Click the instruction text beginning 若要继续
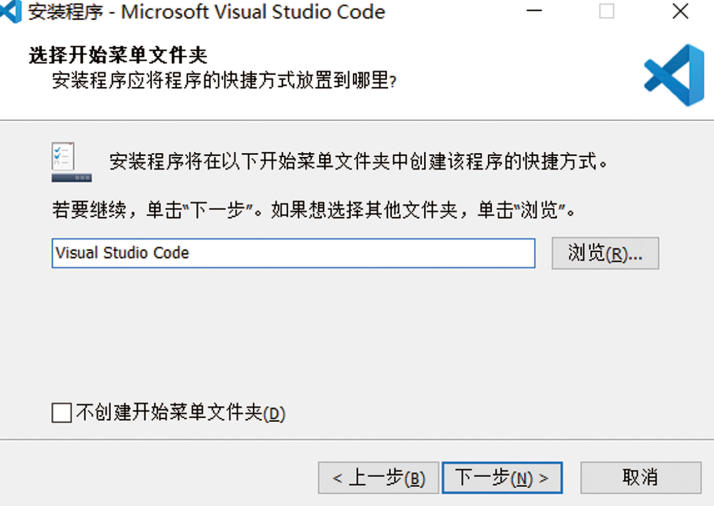This screenshot has height=506, width=714. [314, 210]
